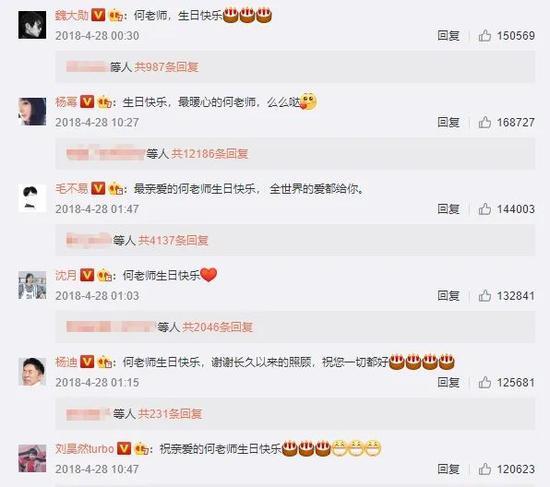Click 杨迪's avatar thumbnail

pyautogui.click(x=32, y=372)
